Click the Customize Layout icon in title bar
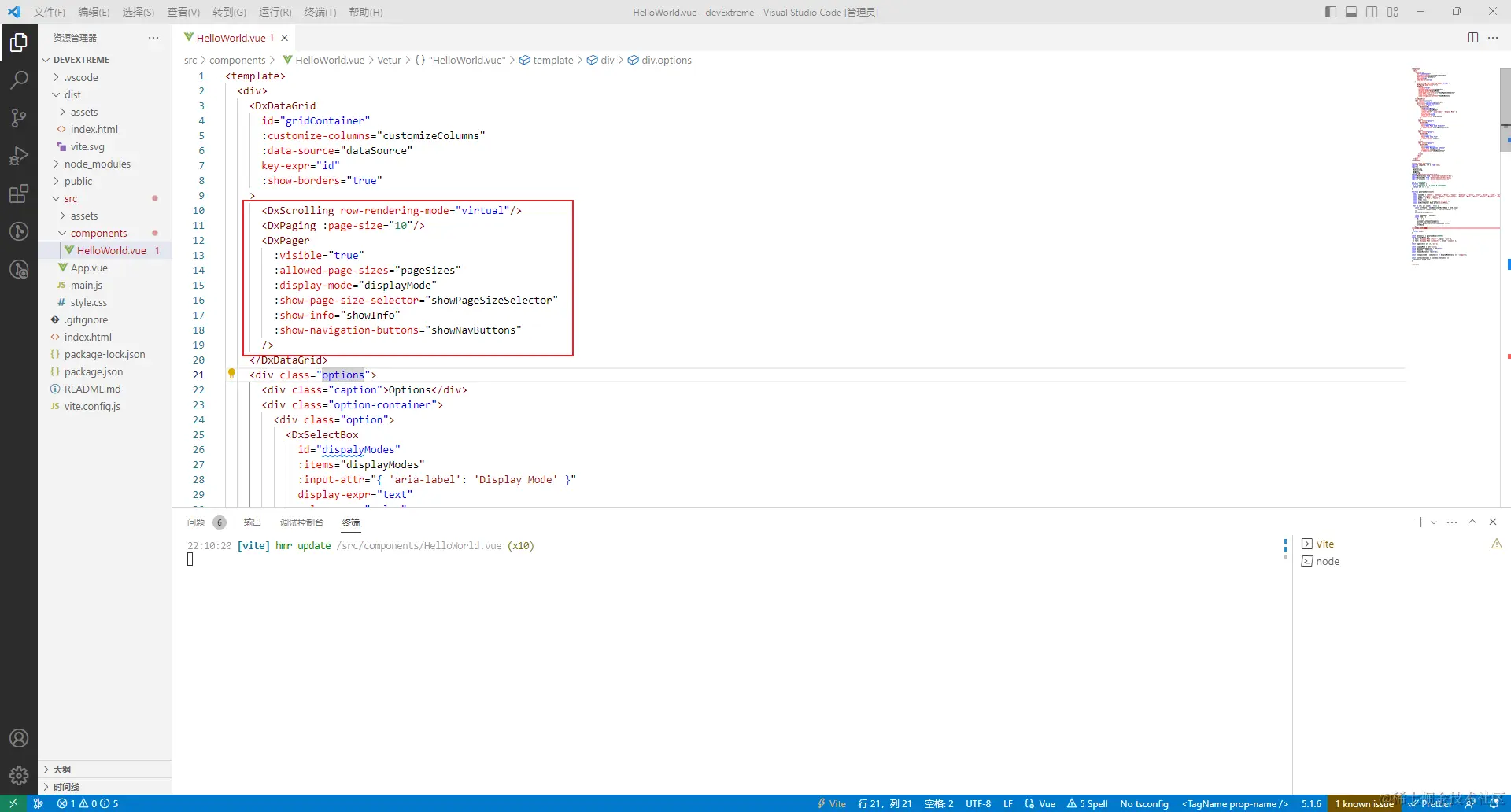 coord(1392,12)
